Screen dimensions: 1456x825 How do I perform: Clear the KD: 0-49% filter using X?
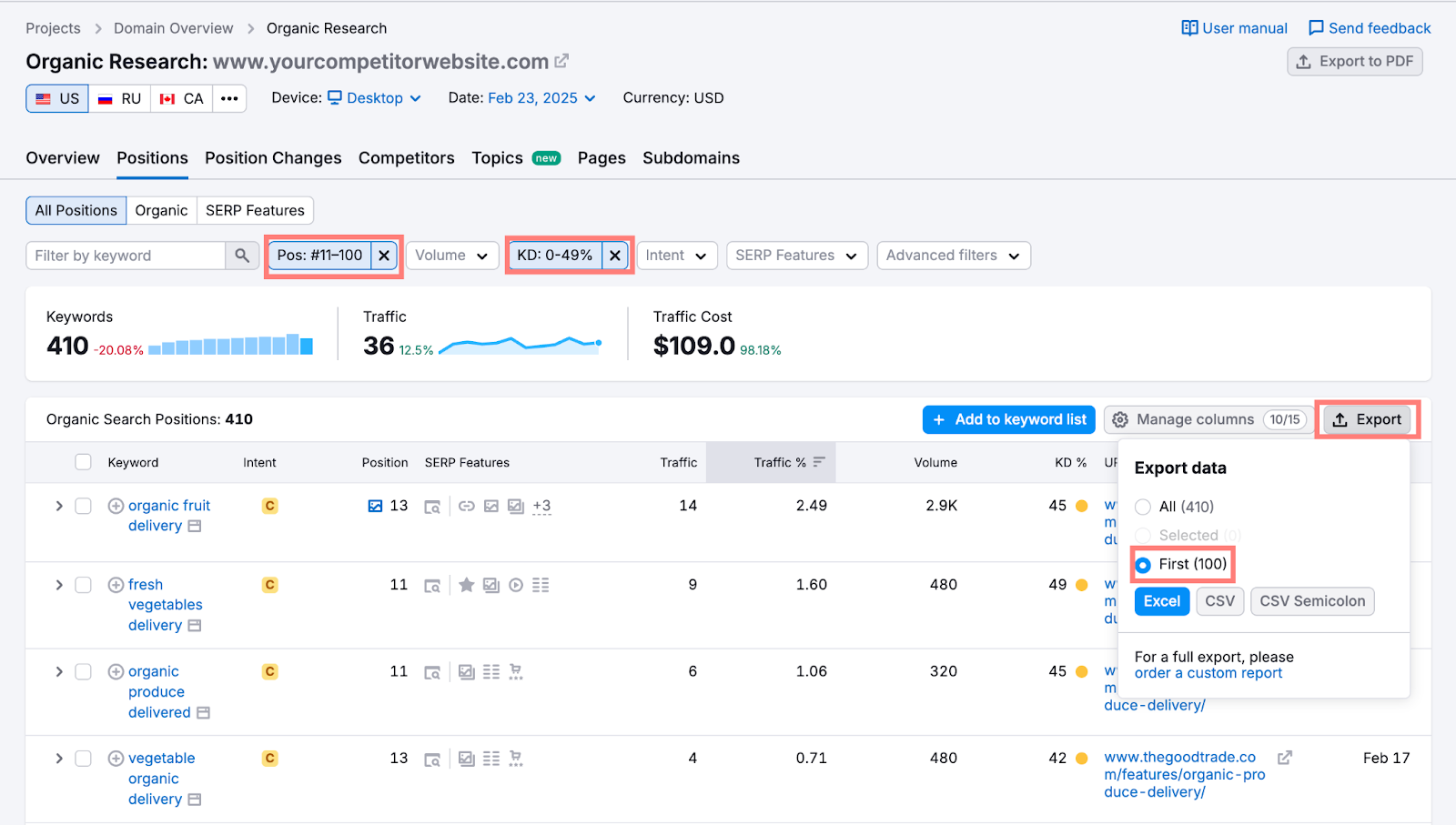(615, 256)
